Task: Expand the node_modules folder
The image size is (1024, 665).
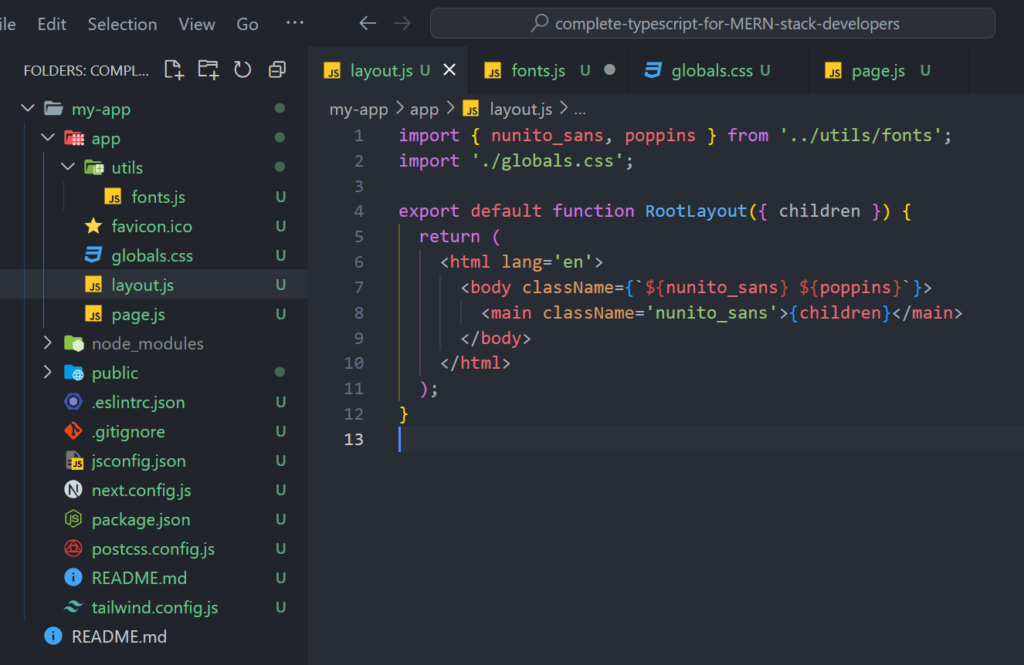Action: pos(47,343)
